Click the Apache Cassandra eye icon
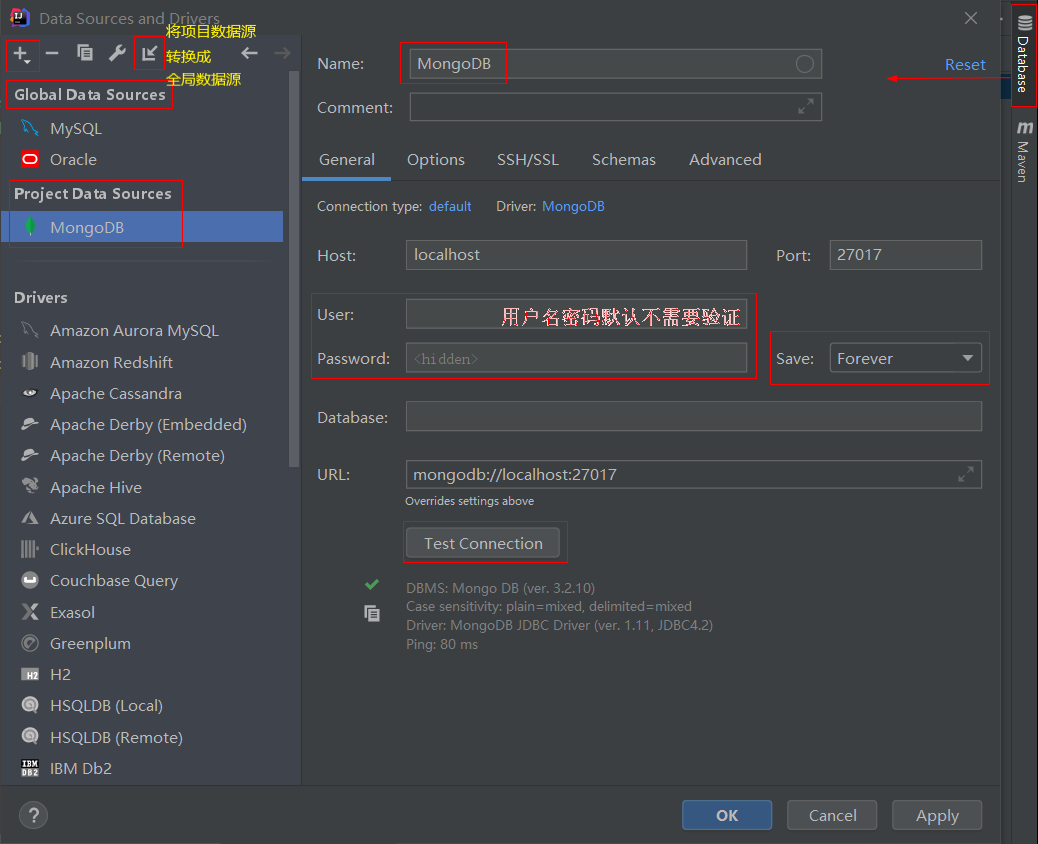 30,393
